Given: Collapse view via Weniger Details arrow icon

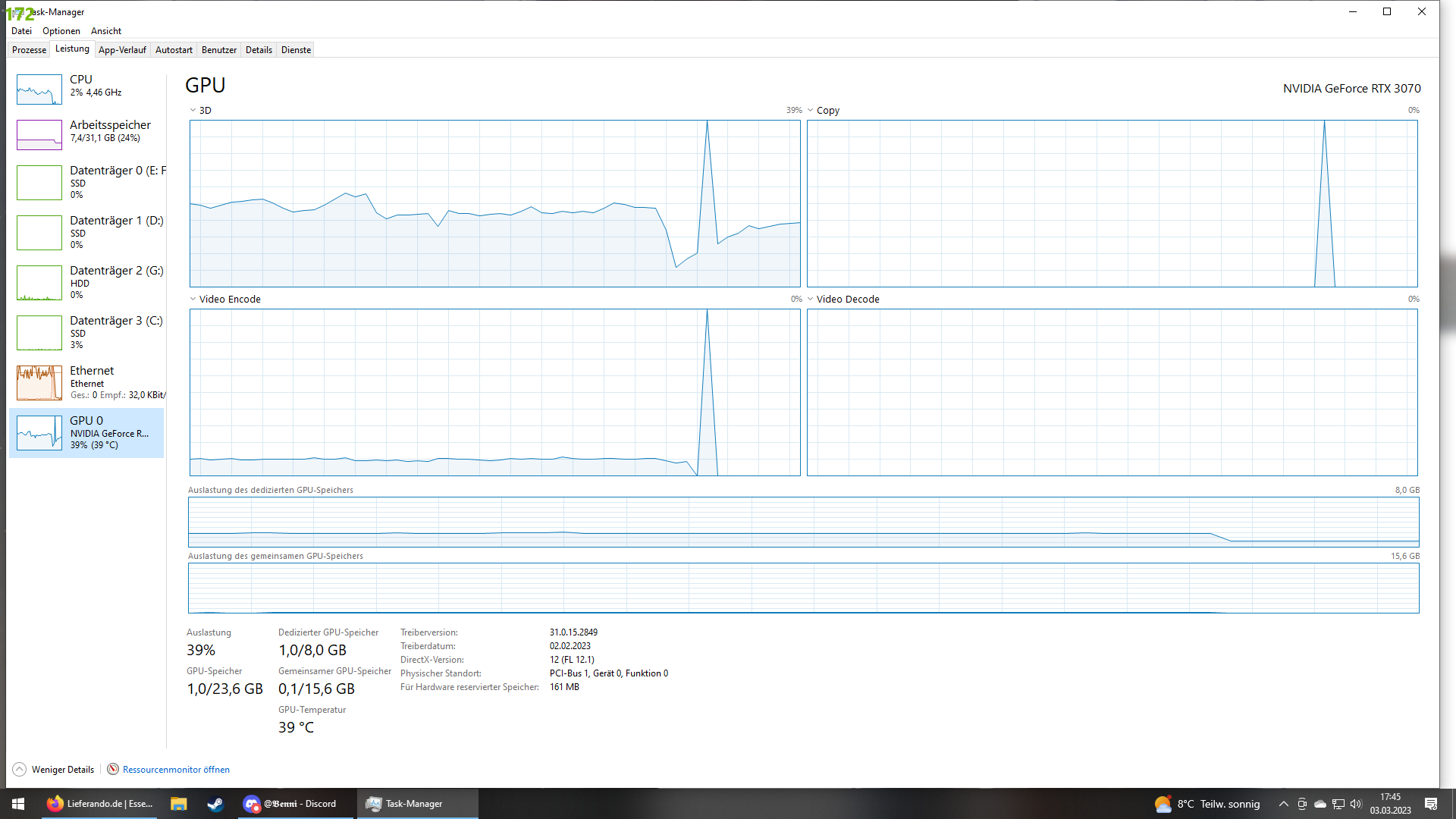Looking at the screenshot, I should tap(19, 769).
